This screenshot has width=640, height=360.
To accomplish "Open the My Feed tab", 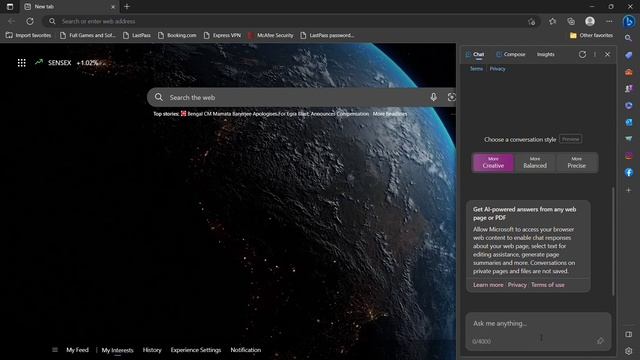I will [x=77, y=350].
